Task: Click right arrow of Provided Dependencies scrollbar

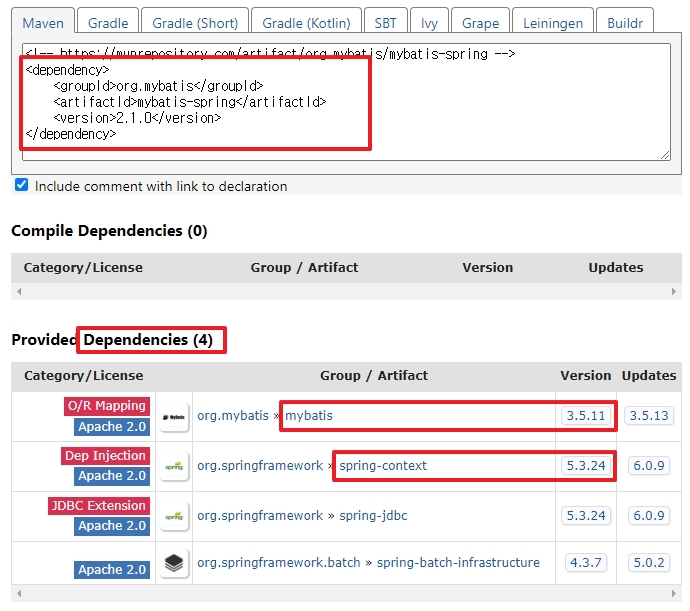Action: coord(674,593)
